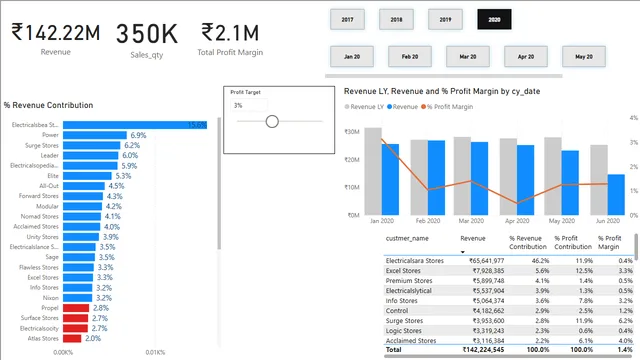
Task: Select the red Atlas Stores bar
Action: click(72, 338)
